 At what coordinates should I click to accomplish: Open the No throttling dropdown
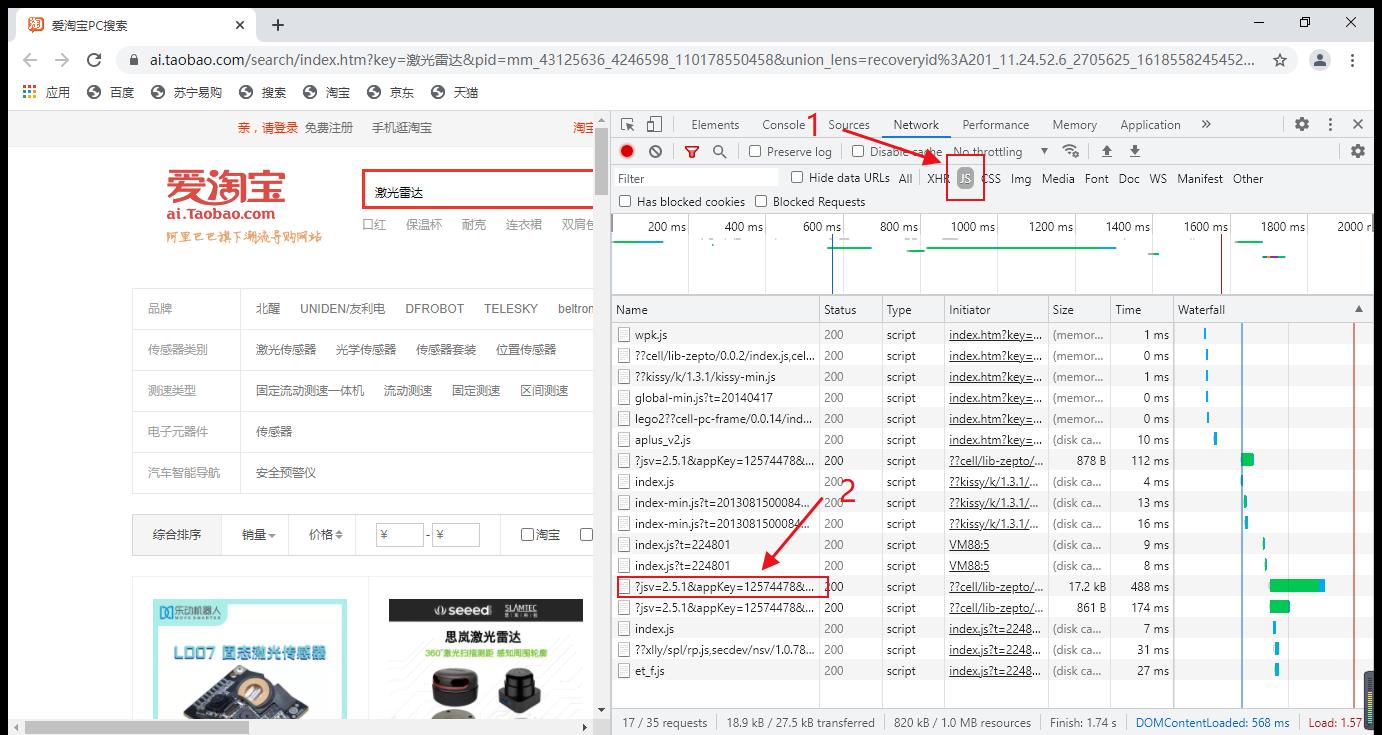pos(1001,152)
